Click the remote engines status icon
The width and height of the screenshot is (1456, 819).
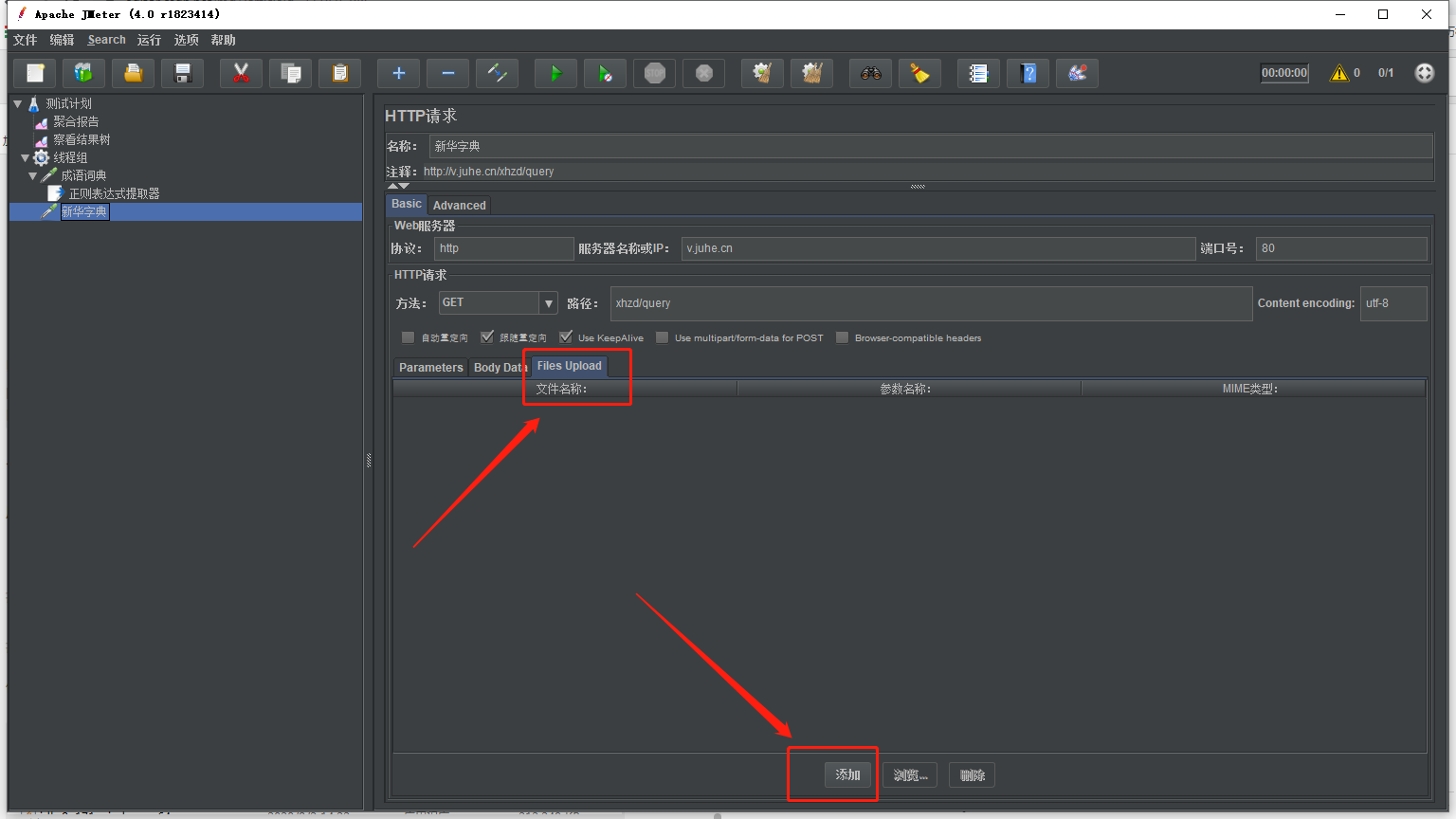click(1424, 73)
